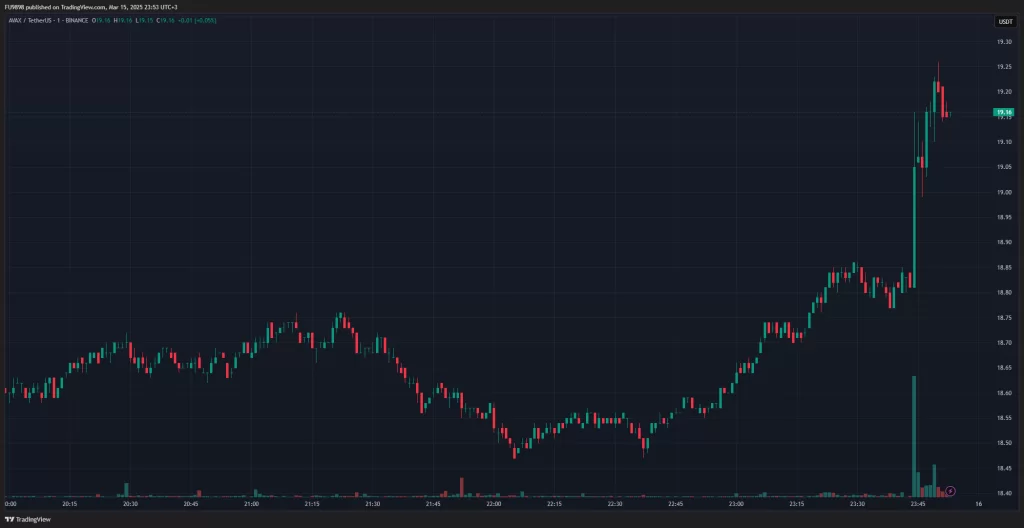Image resolution: width=1024 pixels, height=528 pixels.
Task: Click the tallest green volume bar
Action: 914,435
